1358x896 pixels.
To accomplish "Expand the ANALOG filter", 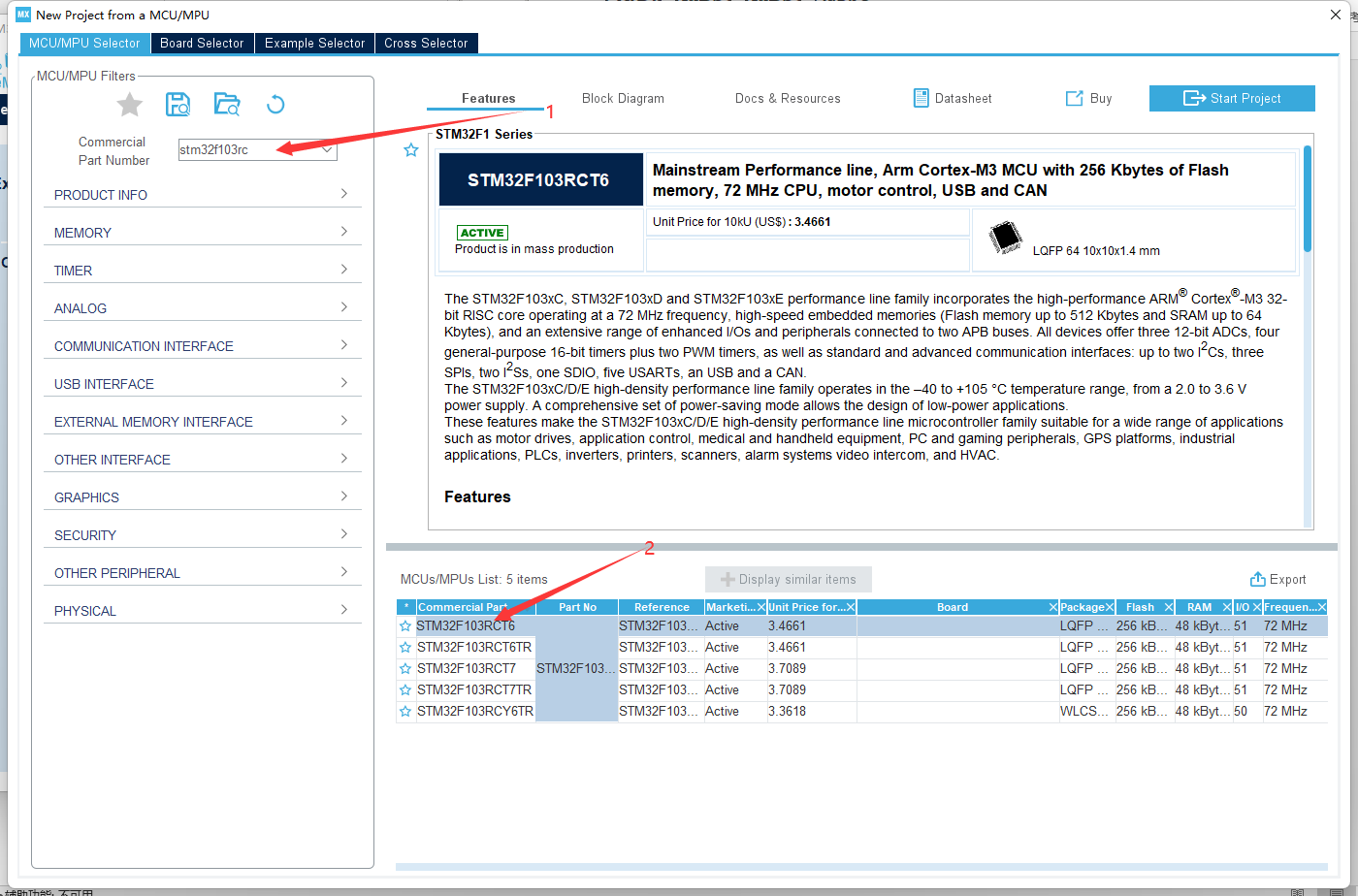I will 202,308.
